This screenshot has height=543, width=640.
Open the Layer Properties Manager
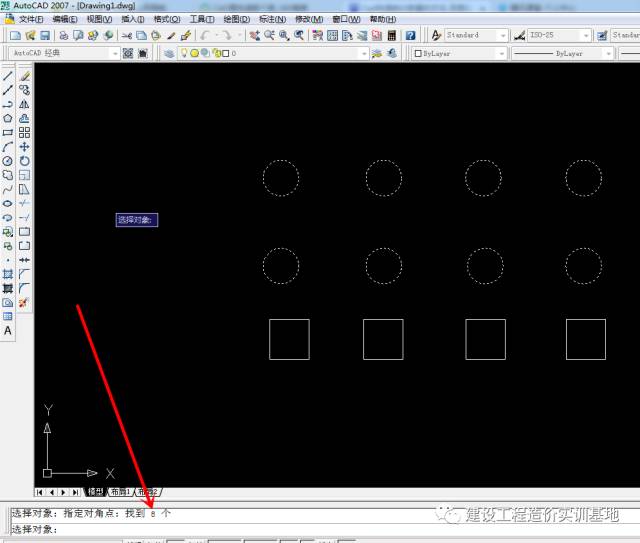tap(169, 54)
